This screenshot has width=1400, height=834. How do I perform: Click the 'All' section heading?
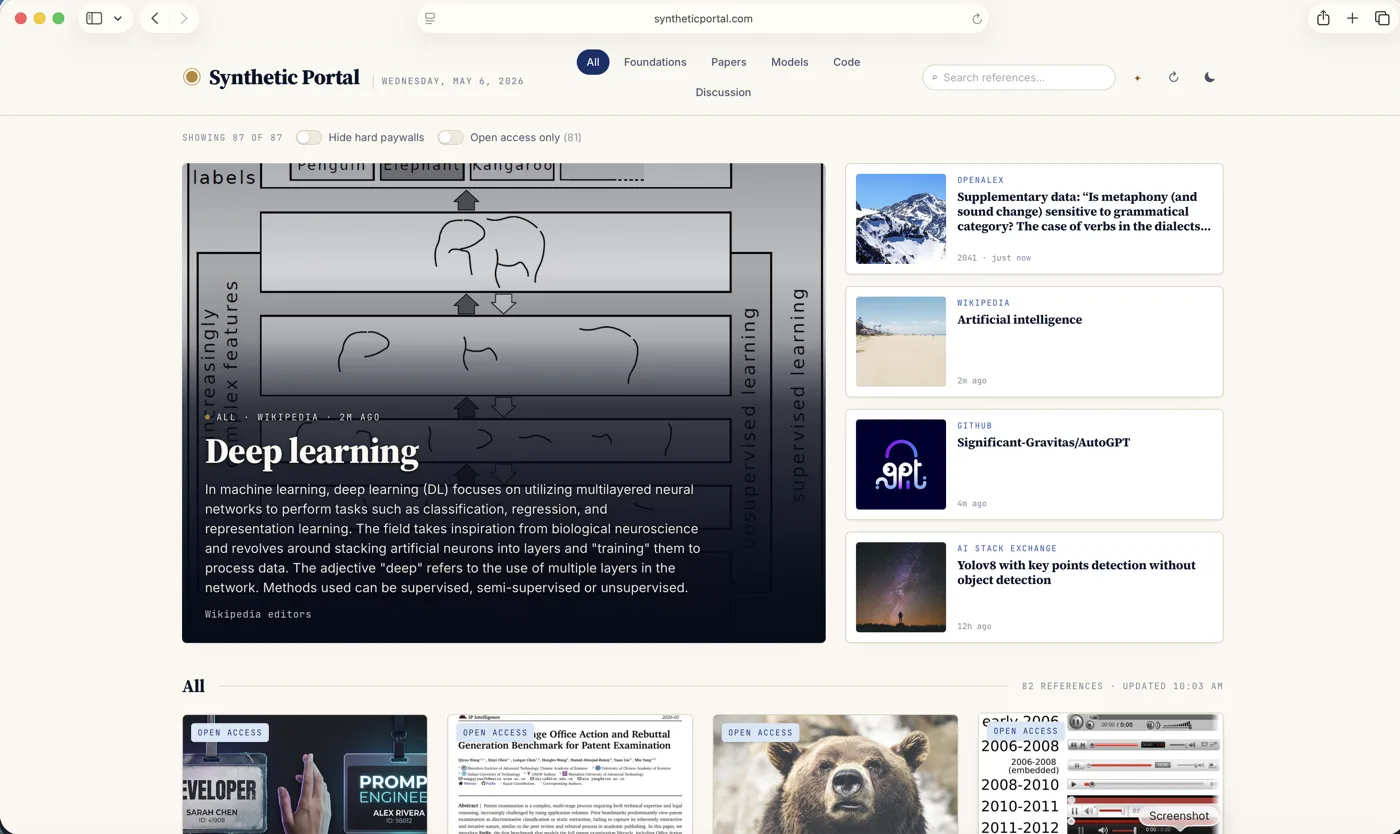(194, 686)
